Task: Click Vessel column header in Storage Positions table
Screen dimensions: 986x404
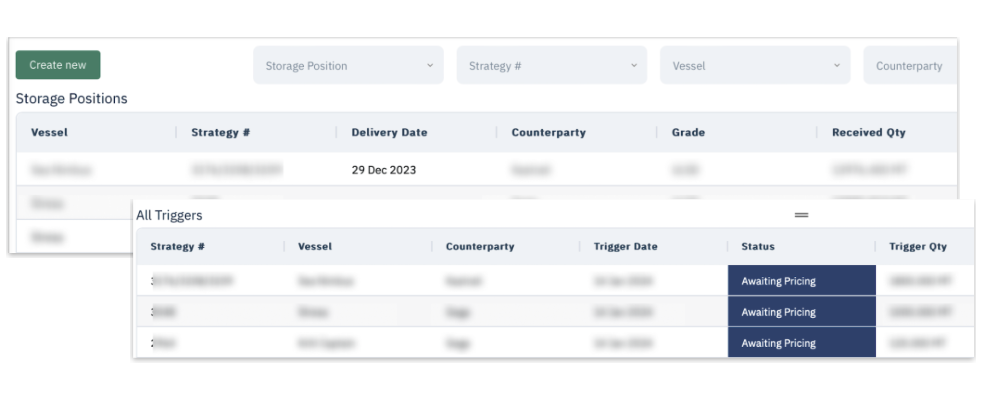Action: click(49, 132)
